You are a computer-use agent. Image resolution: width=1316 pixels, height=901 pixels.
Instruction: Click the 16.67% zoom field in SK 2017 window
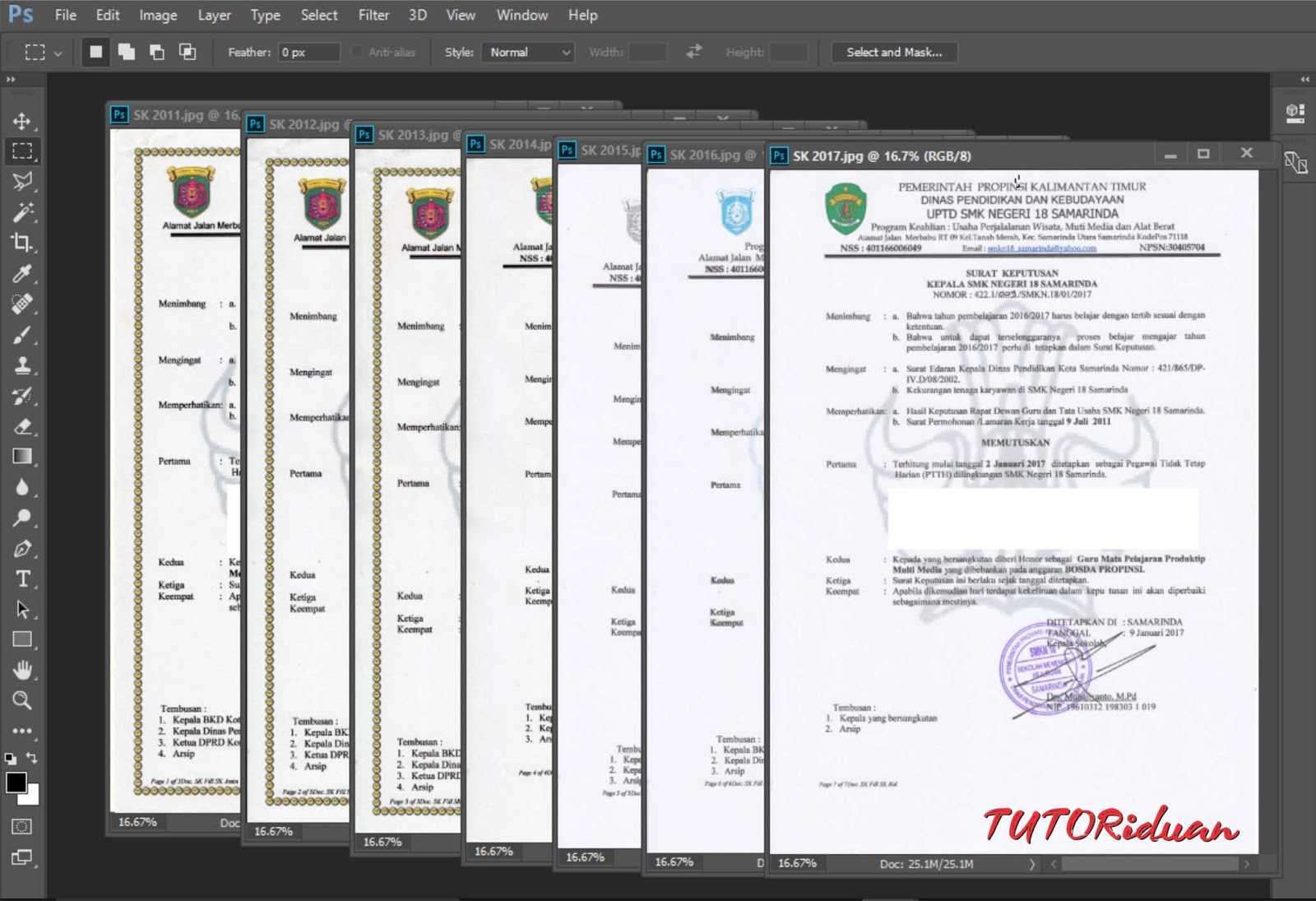point(798,864)
